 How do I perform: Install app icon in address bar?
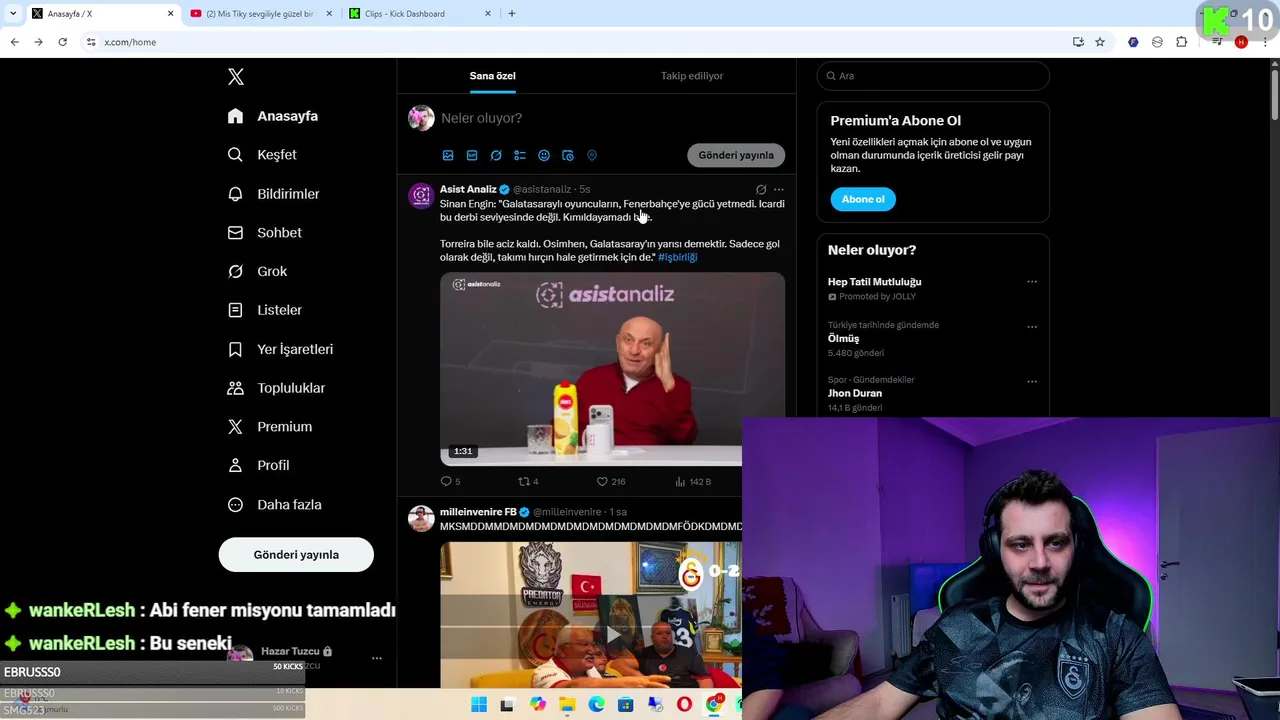point(1078,42)
